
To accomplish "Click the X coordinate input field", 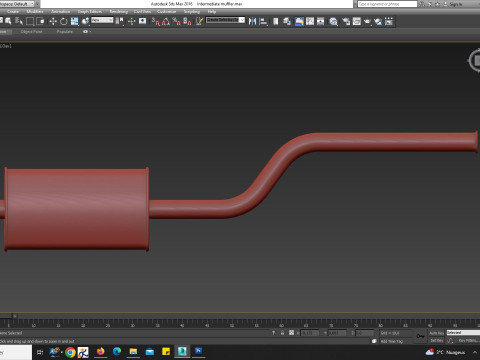I will (310, 333).
